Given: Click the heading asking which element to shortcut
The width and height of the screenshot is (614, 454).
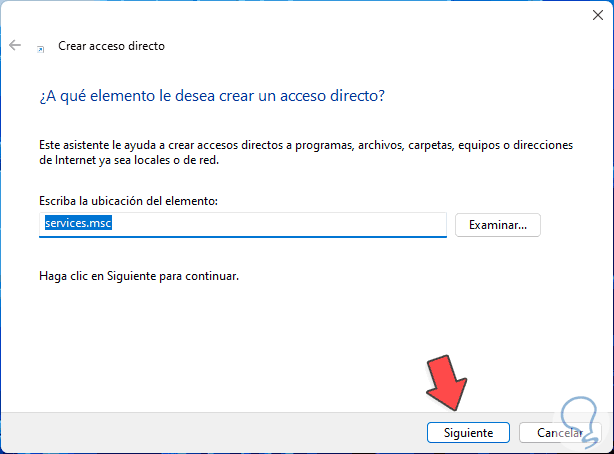Looking at the screenshot, I should 212,96.
